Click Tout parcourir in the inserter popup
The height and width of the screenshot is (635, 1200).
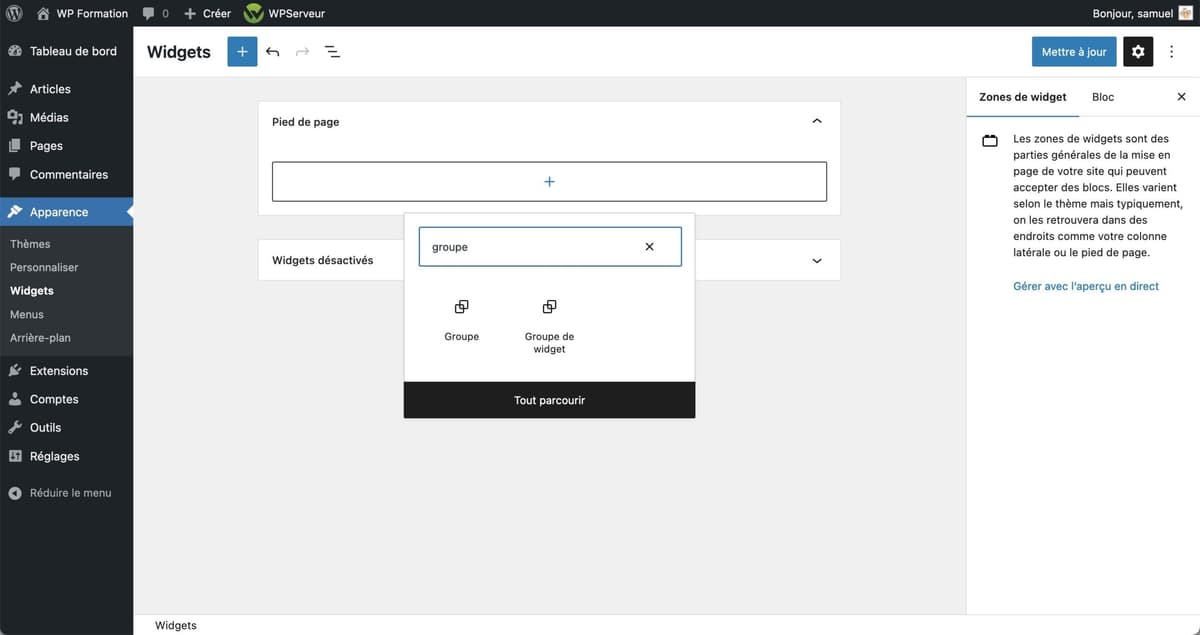click(x=549, y=399)
